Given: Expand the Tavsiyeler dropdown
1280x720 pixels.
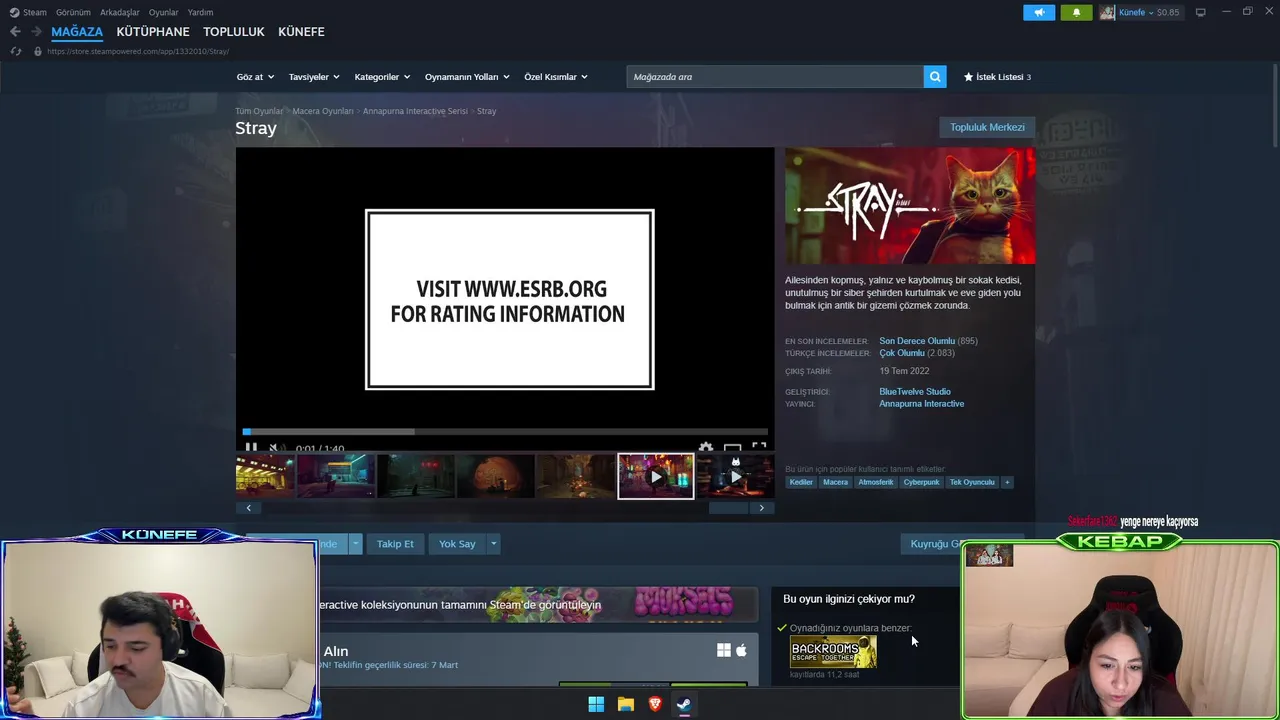Looking at the screenshot, I should (314, 77).
